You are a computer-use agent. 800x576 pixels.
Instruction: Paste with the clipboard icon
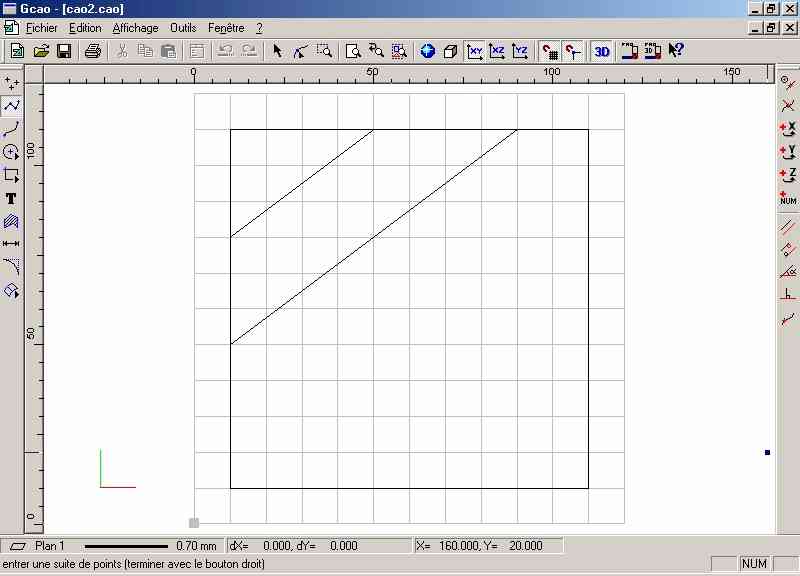tap(168, 51)
